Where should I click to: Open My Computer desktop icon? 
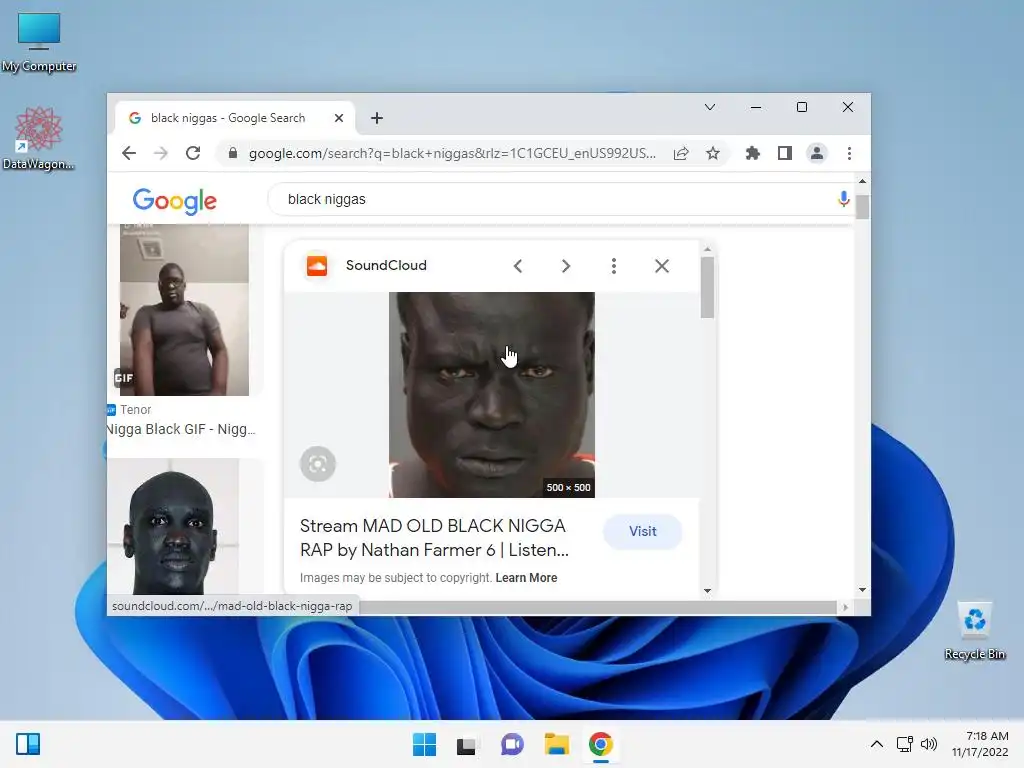pos(39,42)
